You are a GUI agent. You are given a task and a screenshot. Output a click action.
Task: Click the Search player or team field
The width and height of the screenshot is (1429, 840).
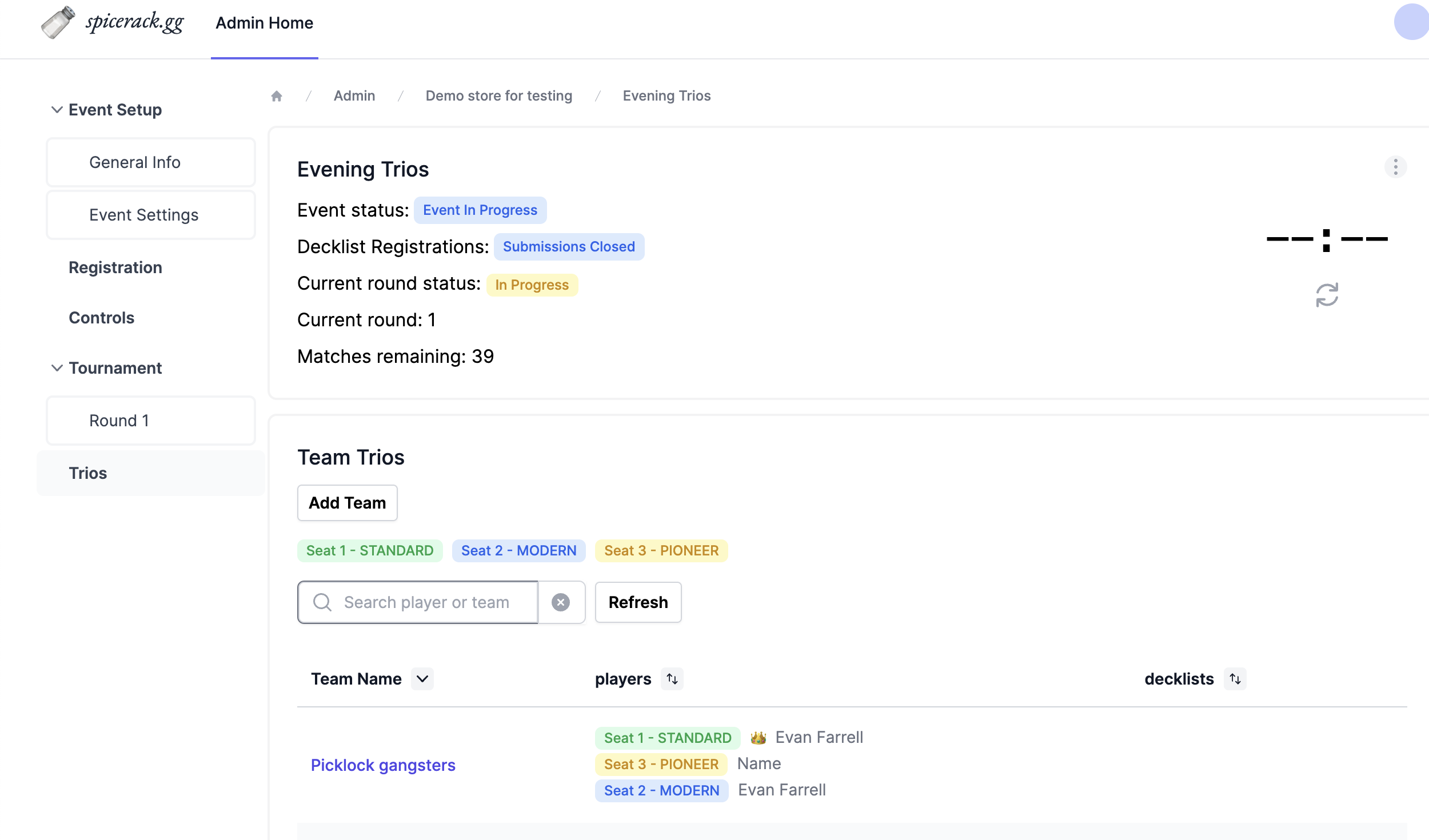tap(426, 602)
